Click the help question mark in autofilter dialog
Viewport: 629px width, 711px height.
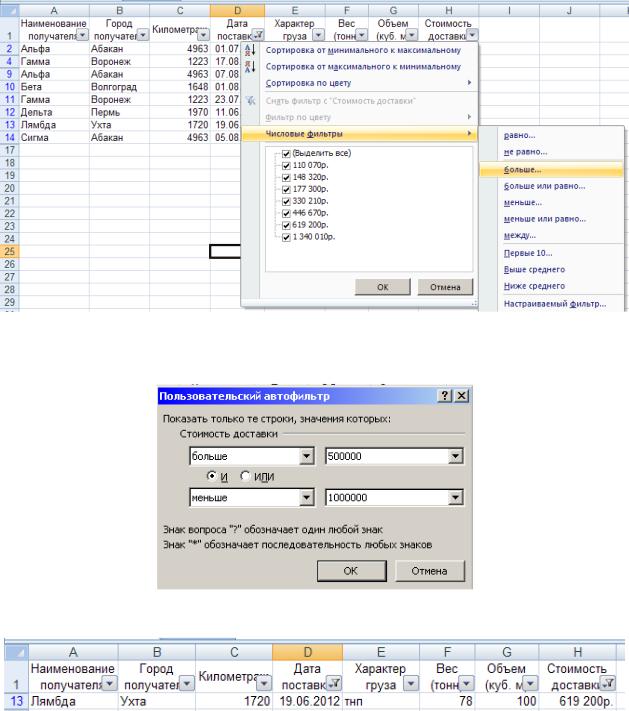tap(445, 396)
